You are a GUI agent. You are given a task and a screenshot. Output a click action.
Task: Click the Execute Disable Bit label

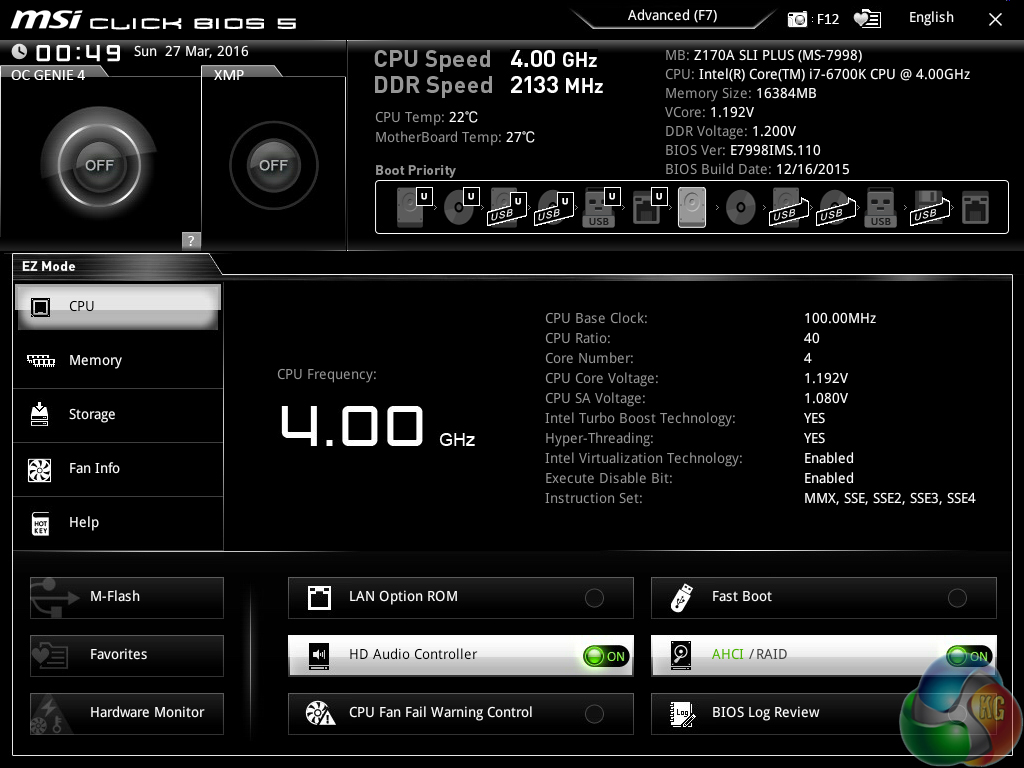[609, 478]
